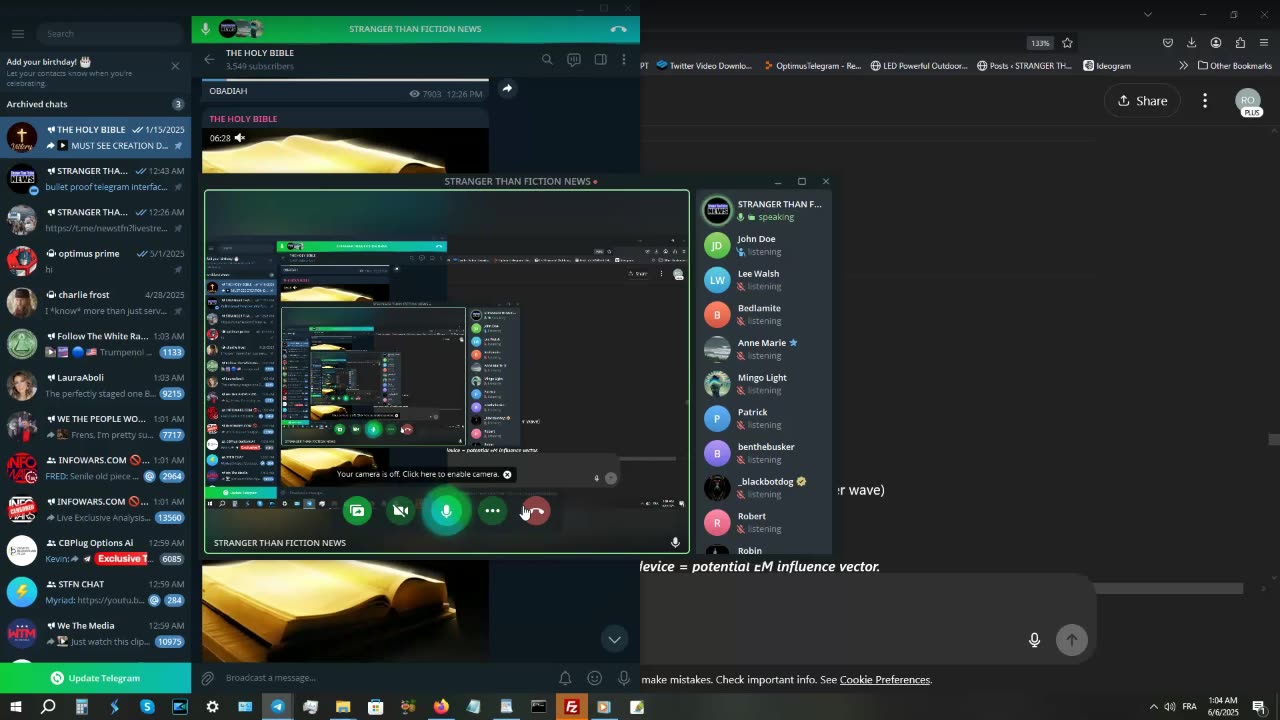The image size is (1280, 720).
Task: Click the Broadcast a message field
Action: click(x=385, y=678)
